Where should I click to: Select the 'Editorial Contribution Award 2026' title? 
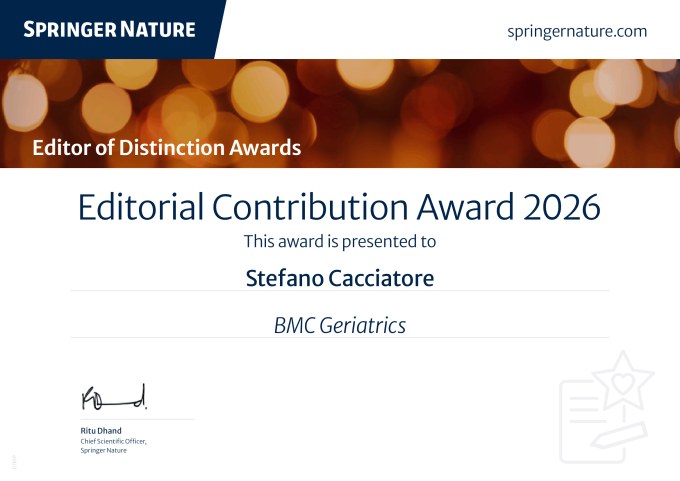point(340,207)
